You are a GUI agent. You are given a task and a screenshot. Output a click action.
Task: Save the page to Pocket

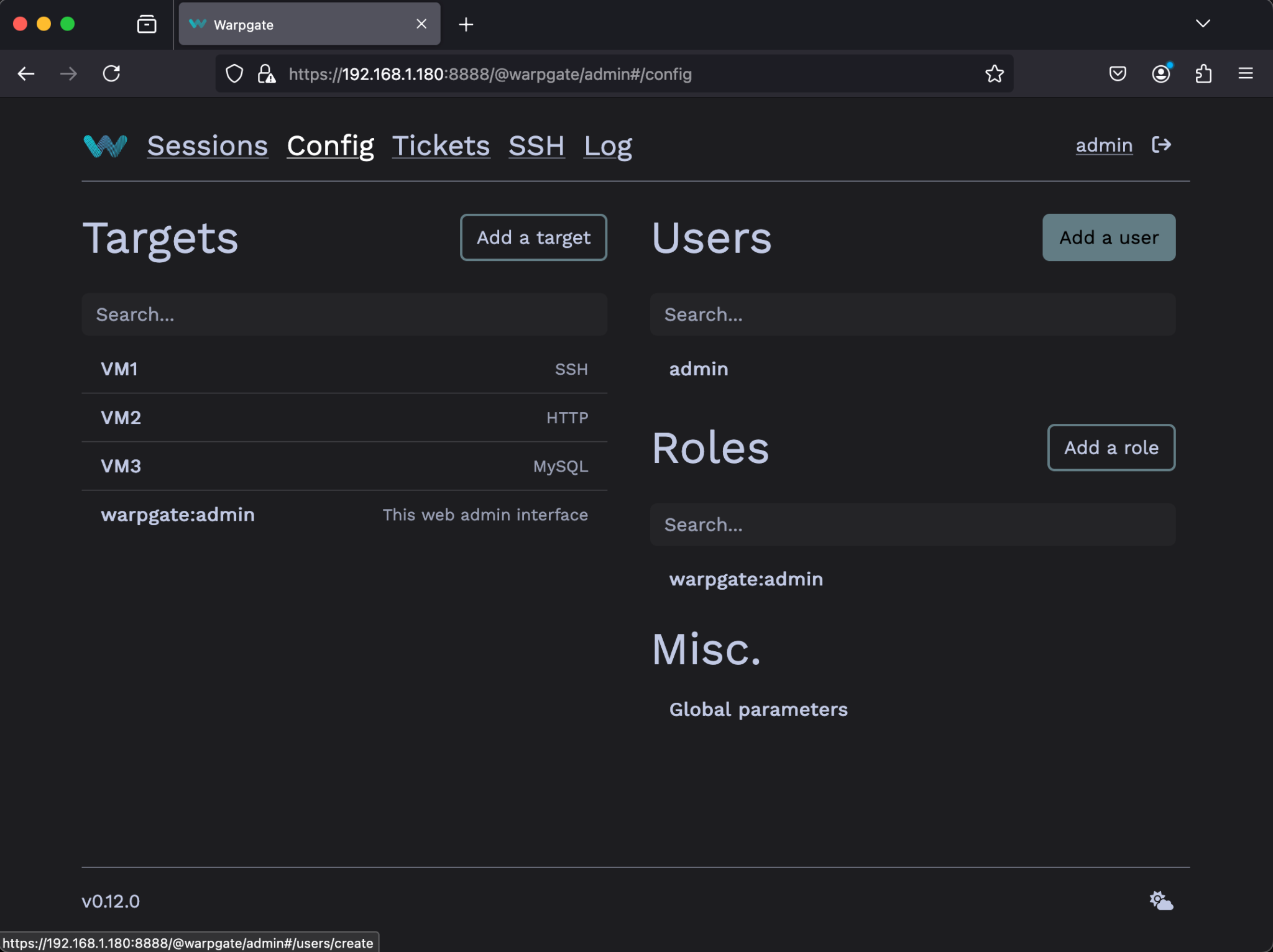(x=1118, y=73)
